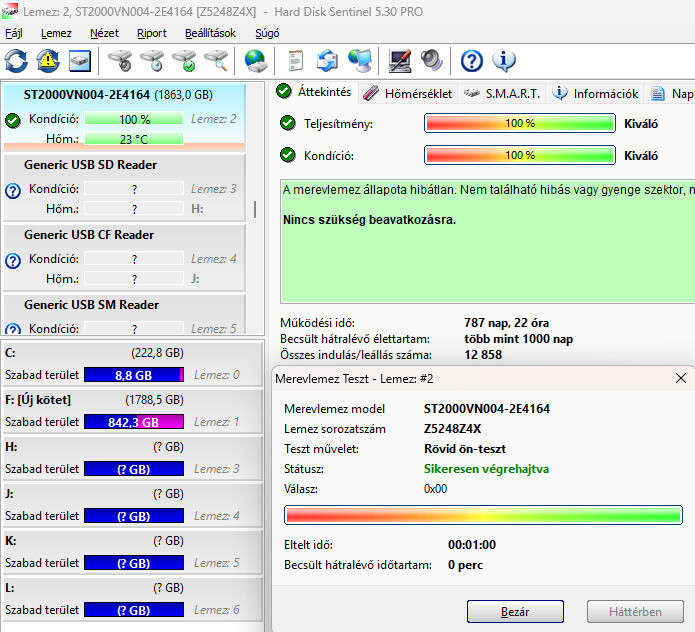The image size is (695, 632).
Task: Open the Információk tab
Action: click(x=596, y=94)
